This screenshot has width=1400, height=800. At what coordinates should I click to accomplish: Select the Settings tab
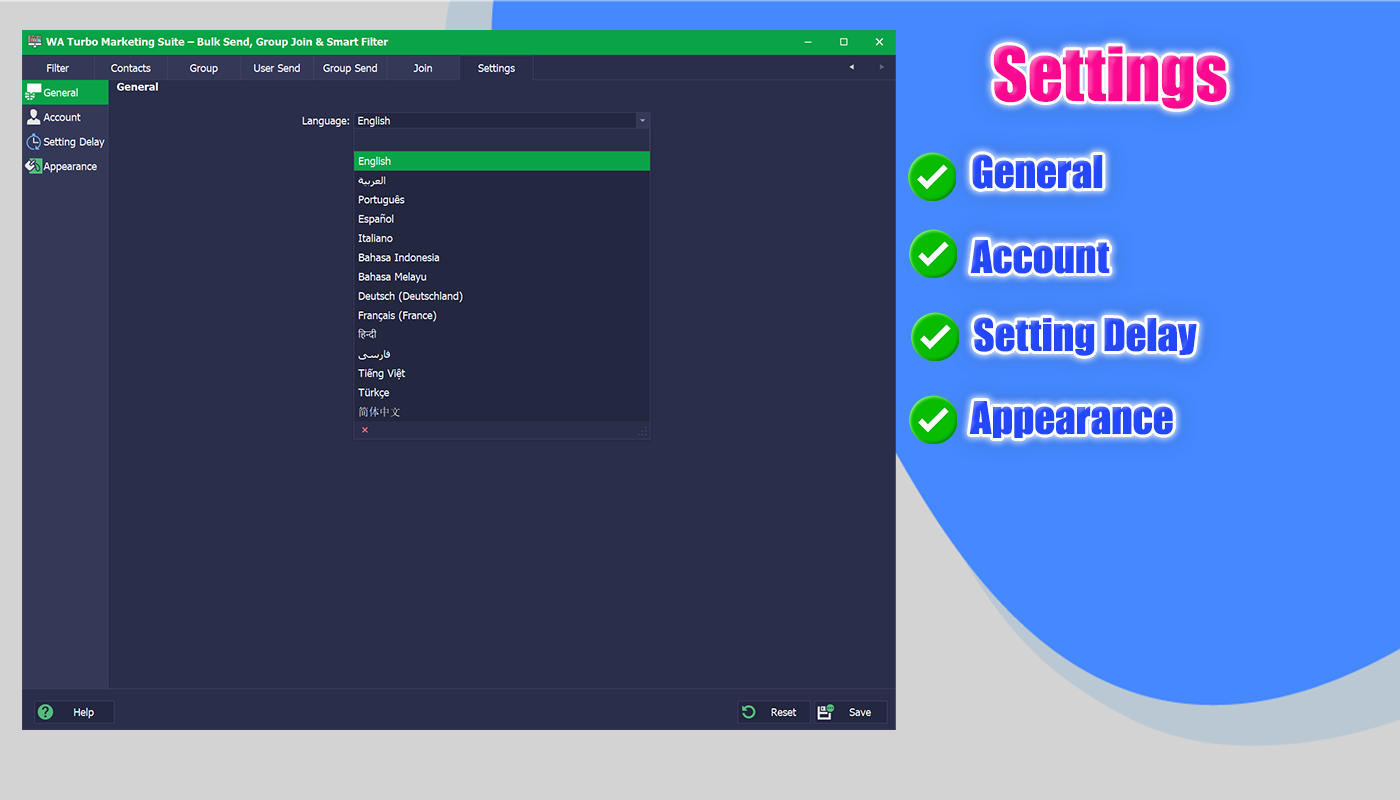496,68
